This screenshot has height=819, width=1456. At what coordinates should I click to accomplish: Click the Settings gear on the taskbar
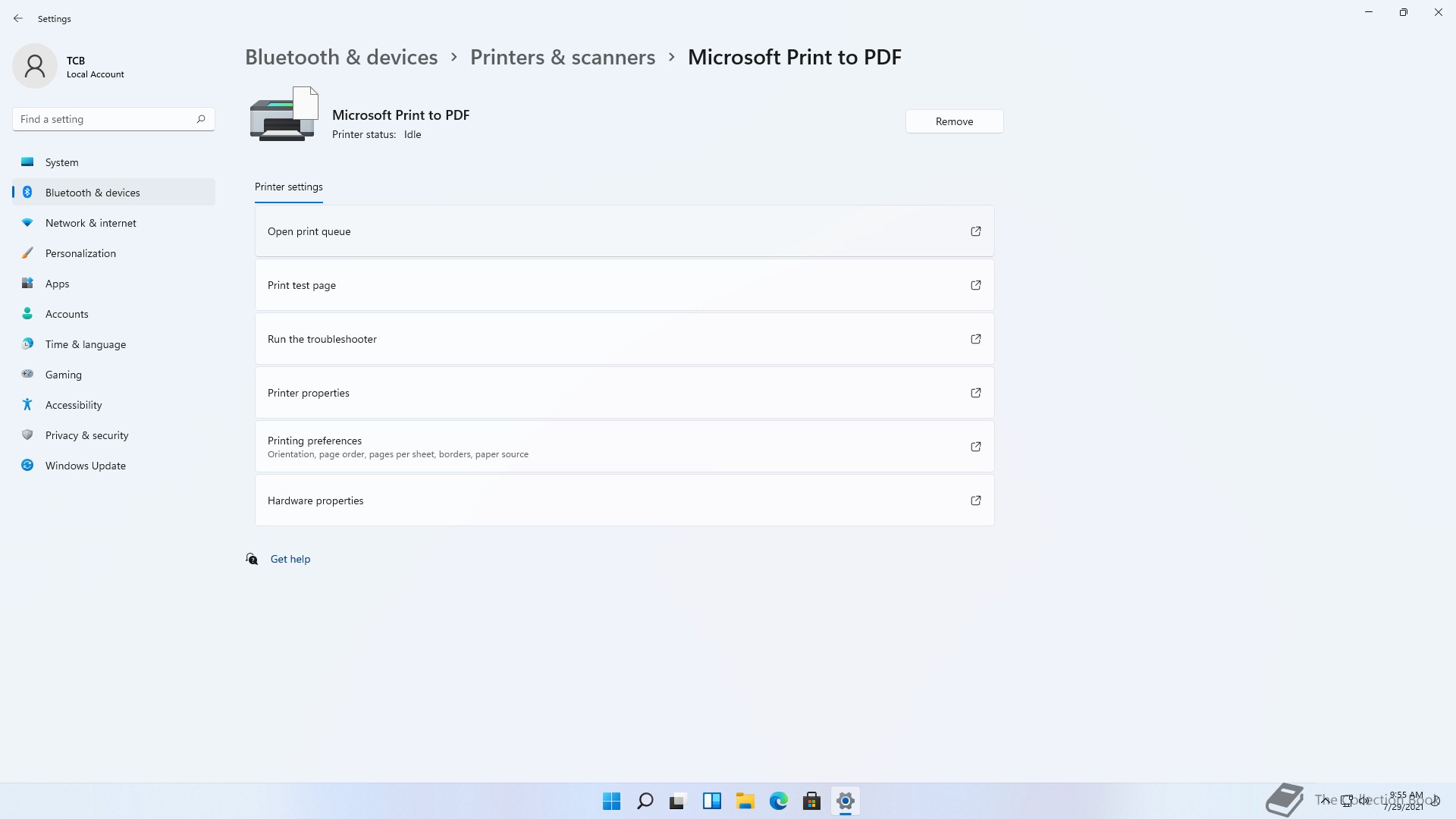pyautogui.click(x=845, y=801)
